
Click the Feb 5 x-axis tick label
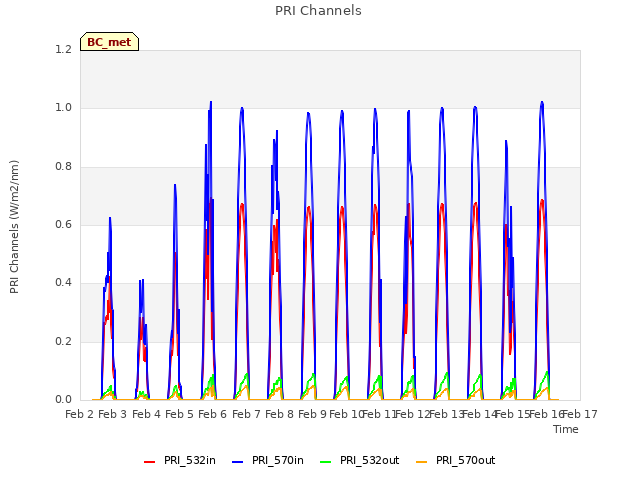tap(180, 414)
